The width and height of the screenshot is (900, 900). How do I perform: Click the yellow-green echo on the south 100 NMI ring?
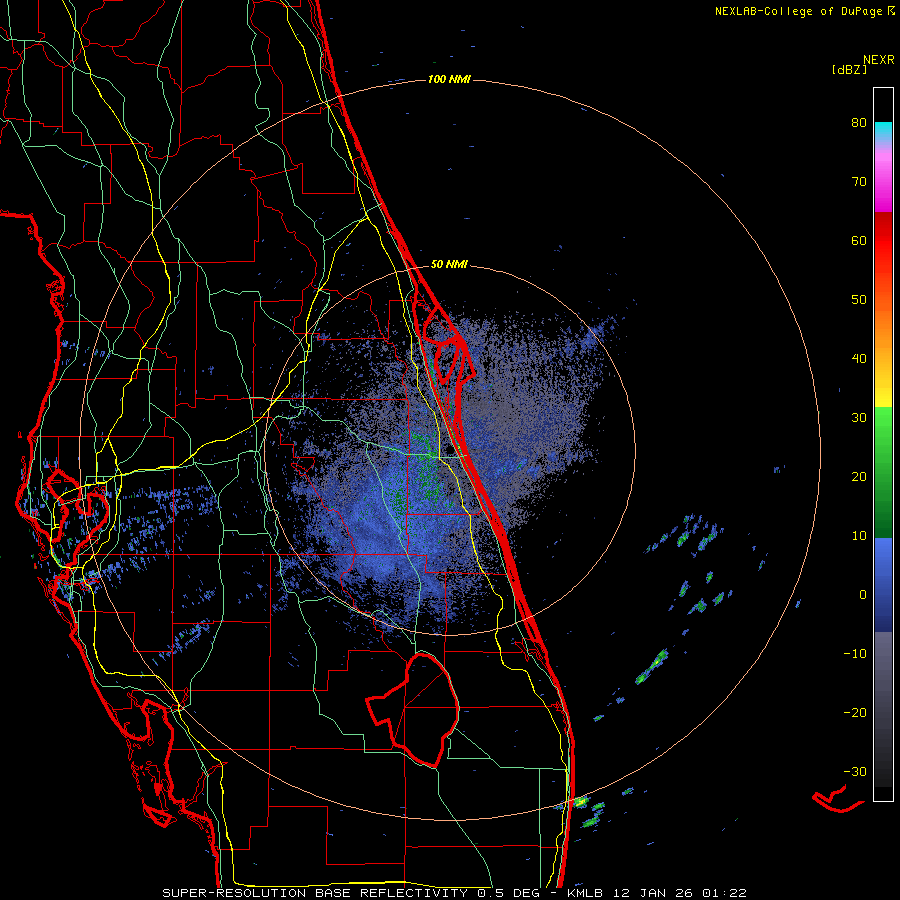[580, 801]
